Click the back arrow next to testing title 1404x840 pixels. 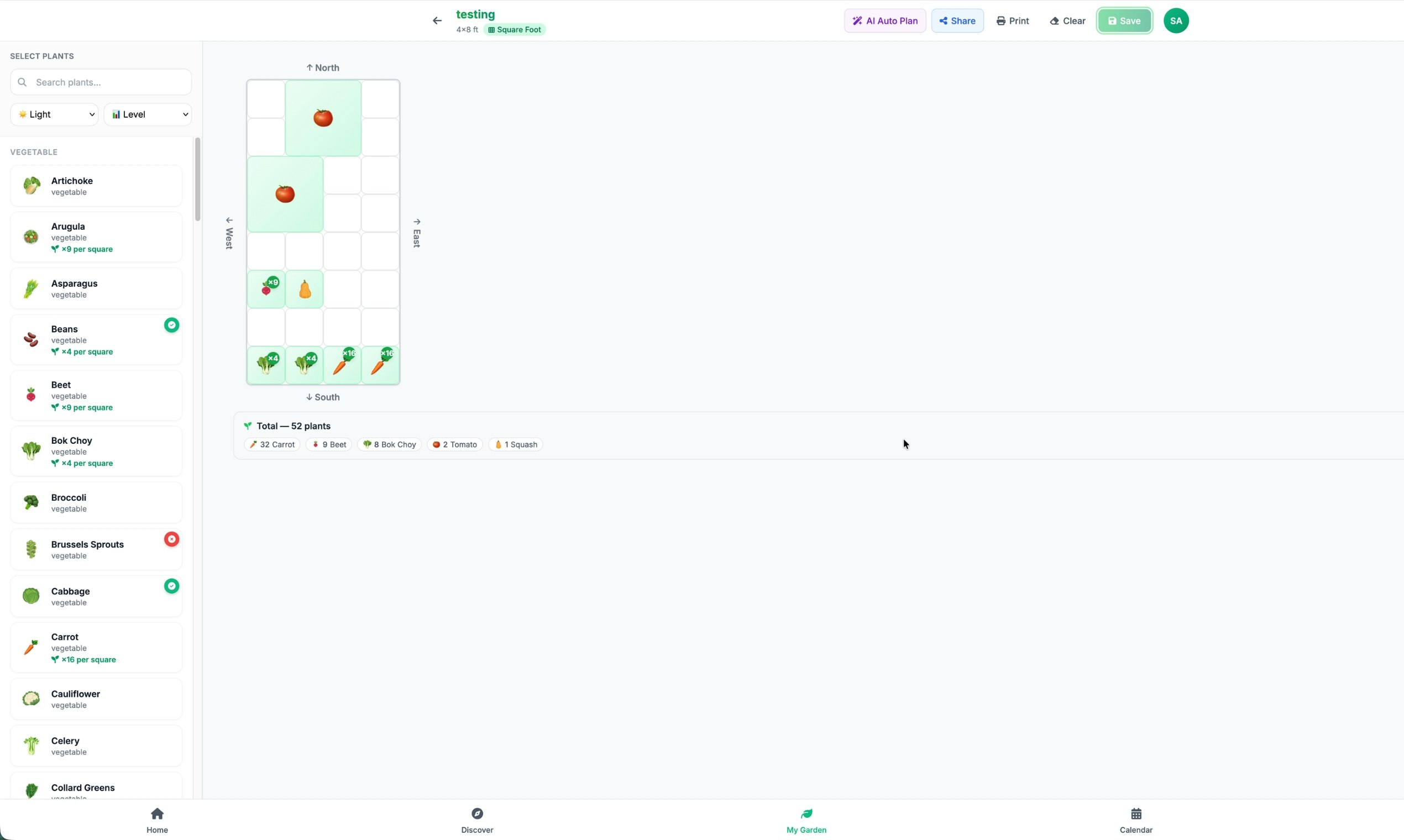[x=437, y=20]
